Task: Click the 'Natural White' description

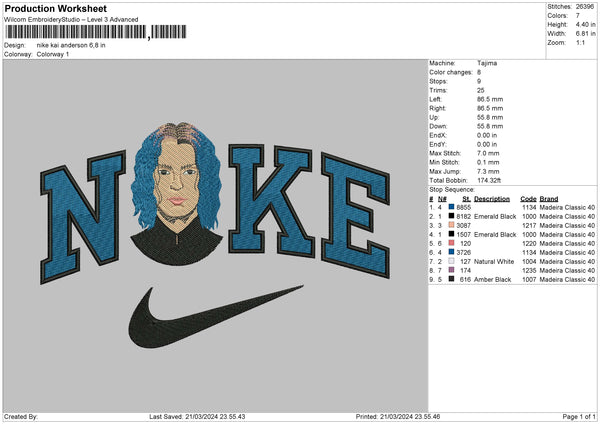Action: point(494,262)
